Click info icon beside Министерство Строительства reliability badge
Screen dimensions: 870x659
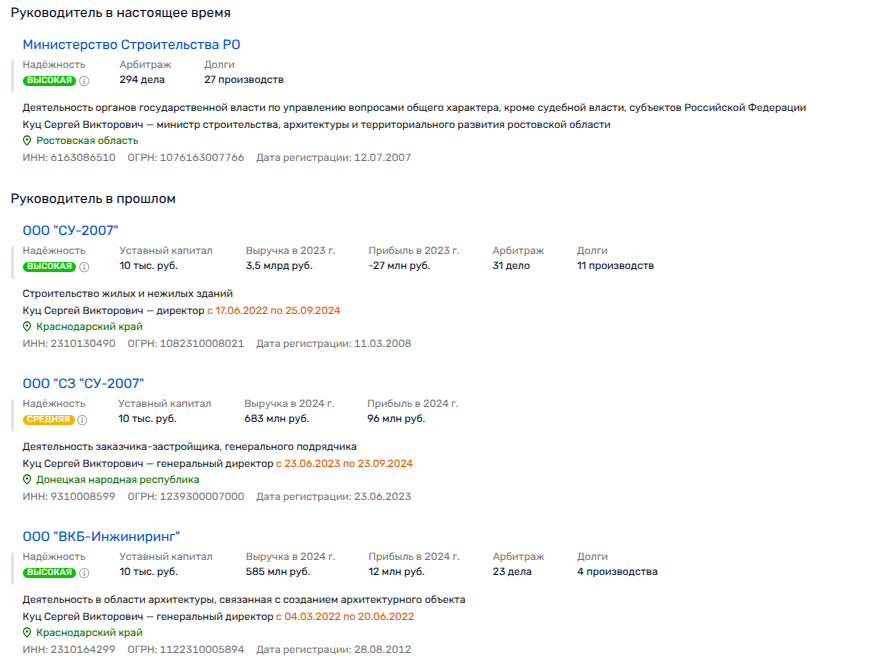click(84, 80)
